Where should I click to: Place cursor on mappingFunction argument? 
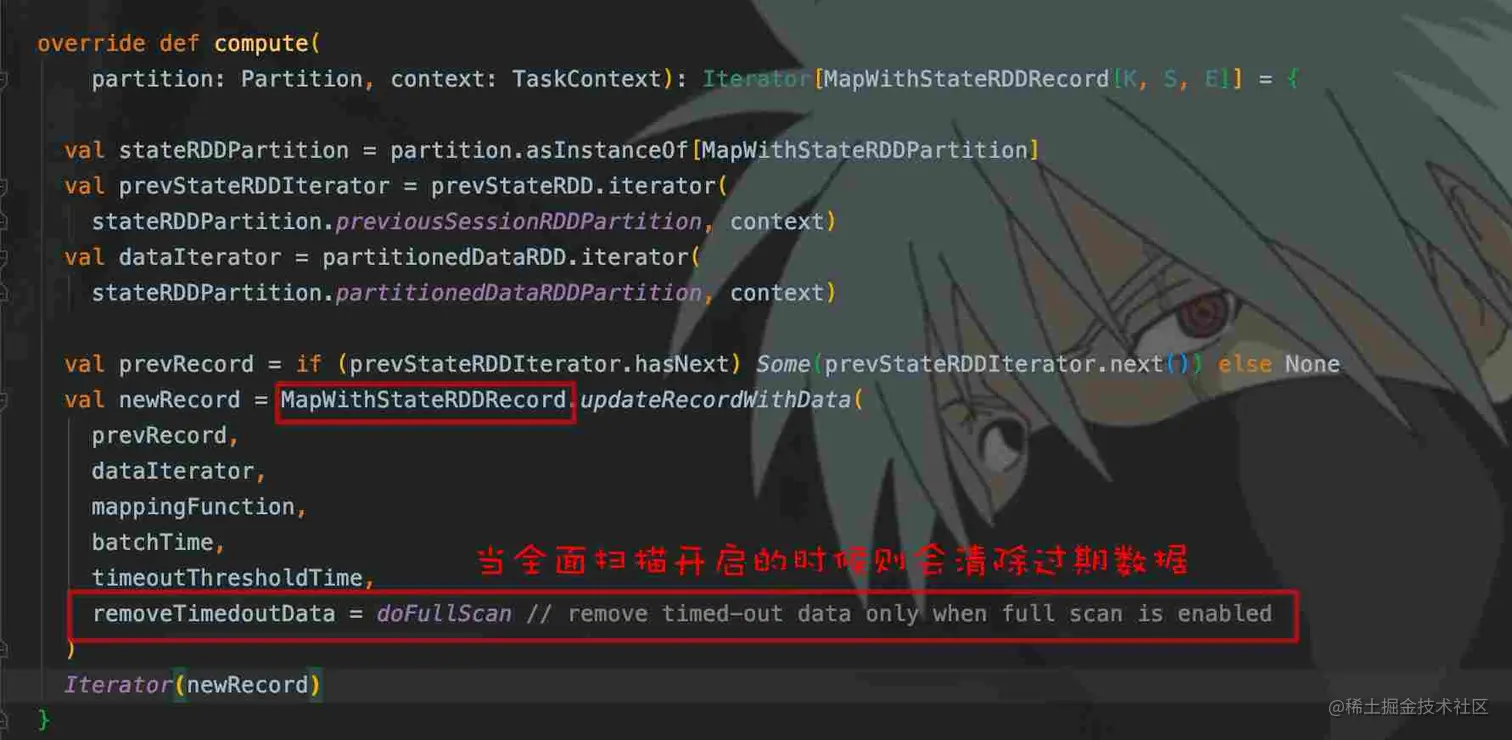coord(193,507)
